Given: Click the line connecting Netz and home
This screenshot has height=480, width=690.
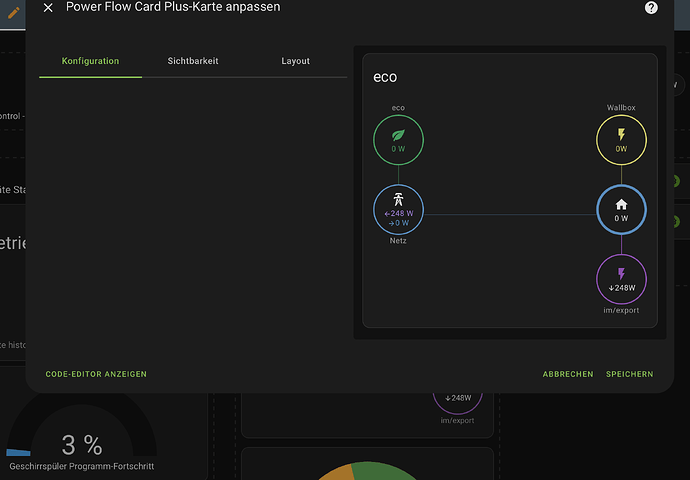Looking at the screenshot, I should tap(510, 215).
